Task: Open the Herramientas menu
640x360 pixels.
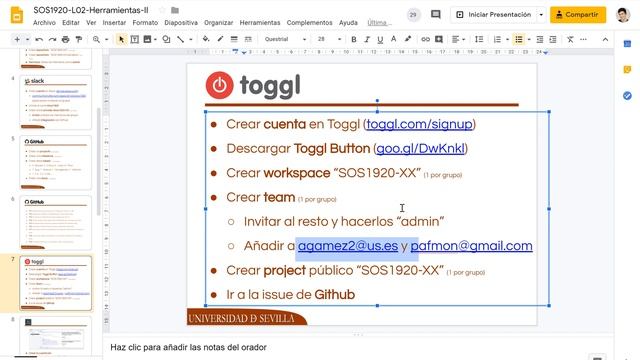Action: tap(260, 23)
